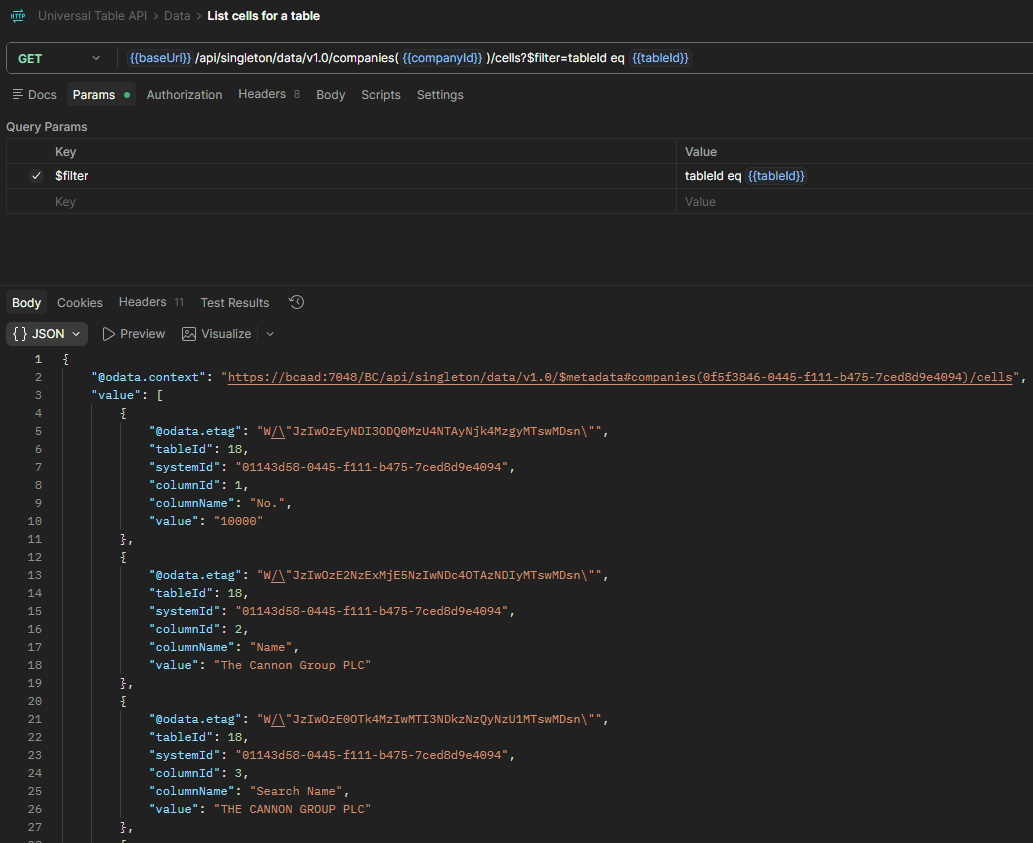
Task: Open the response Cookies tab
Action: point(80,303)
